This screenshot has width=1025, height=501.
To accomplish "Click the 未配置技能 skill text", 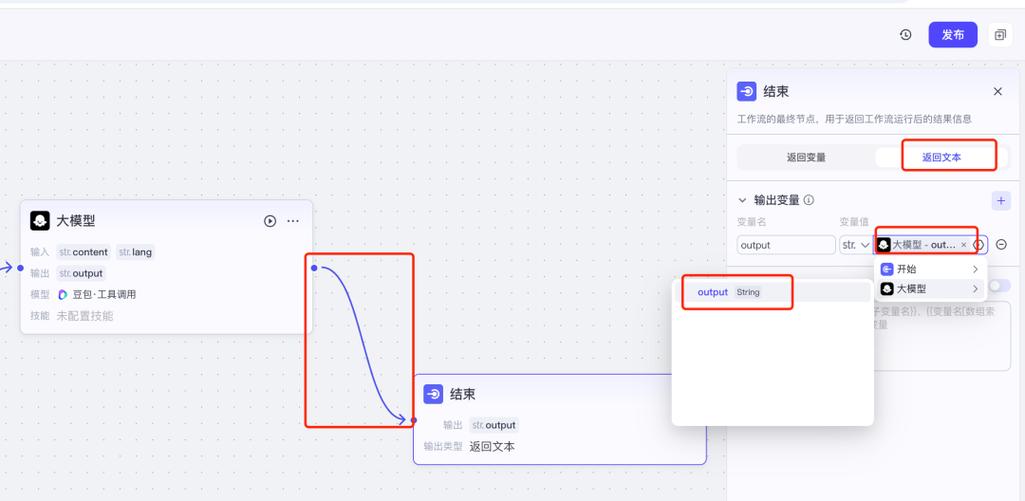I will tap(85, 316).
